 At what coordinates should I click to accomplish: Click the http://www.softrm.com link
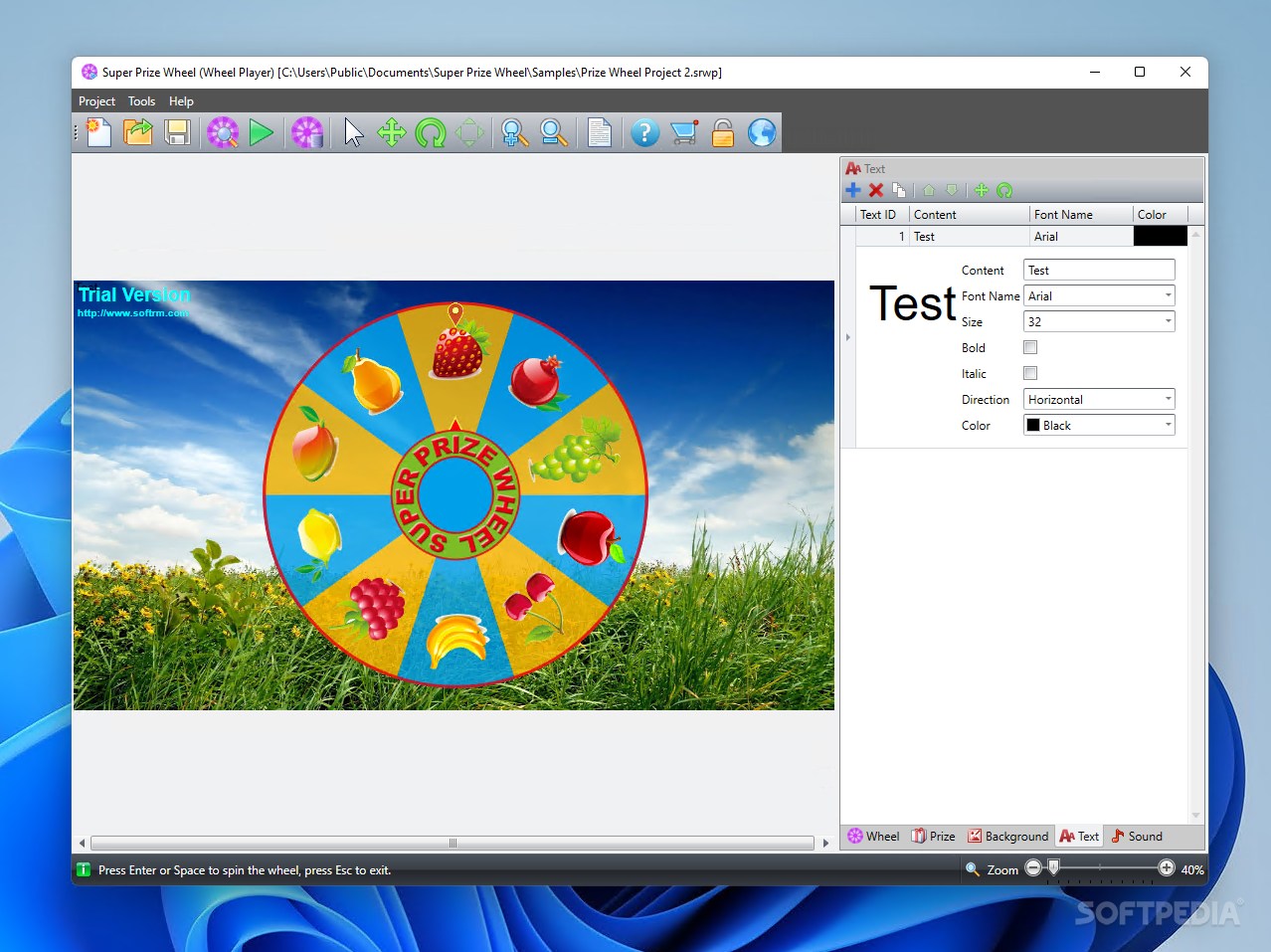tap(133, 313)
